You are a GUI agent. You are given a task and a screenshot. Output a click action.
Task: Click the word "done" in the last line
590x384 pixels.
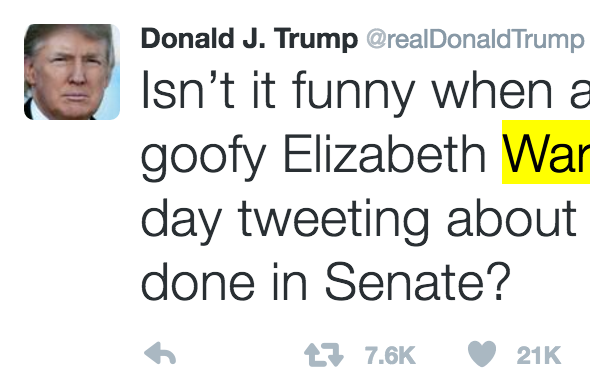[198, 281]
